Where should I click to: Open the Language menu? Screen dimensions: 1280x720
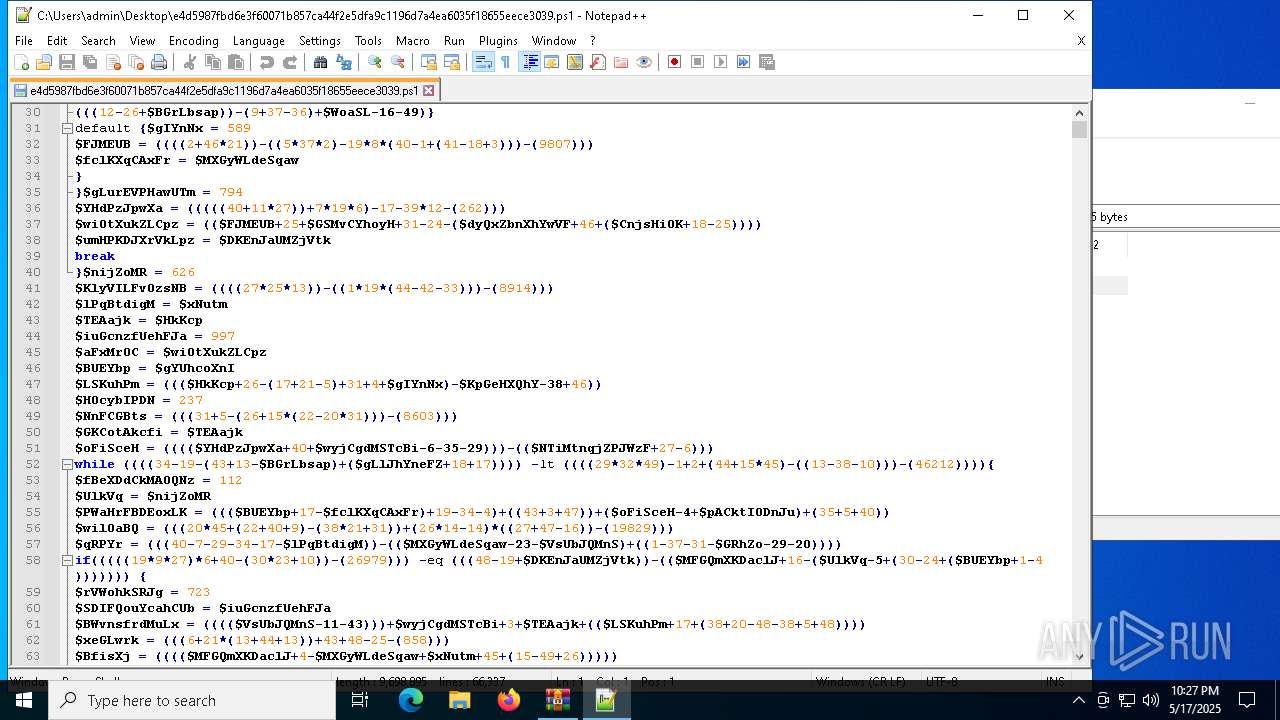[x=259, y=41]
